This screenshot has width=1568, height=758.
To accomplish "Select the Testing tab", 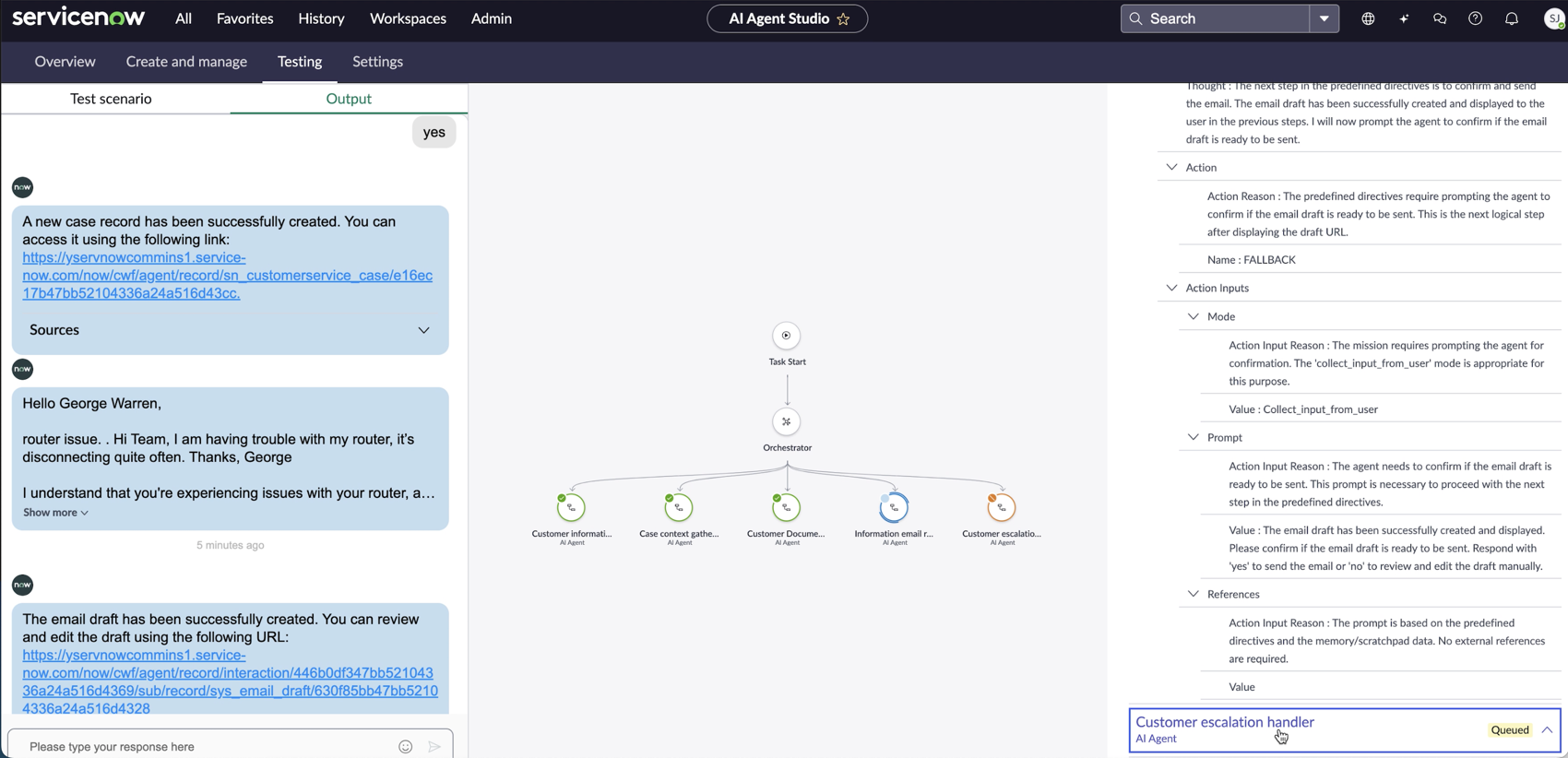I will [x=300, y=62].
